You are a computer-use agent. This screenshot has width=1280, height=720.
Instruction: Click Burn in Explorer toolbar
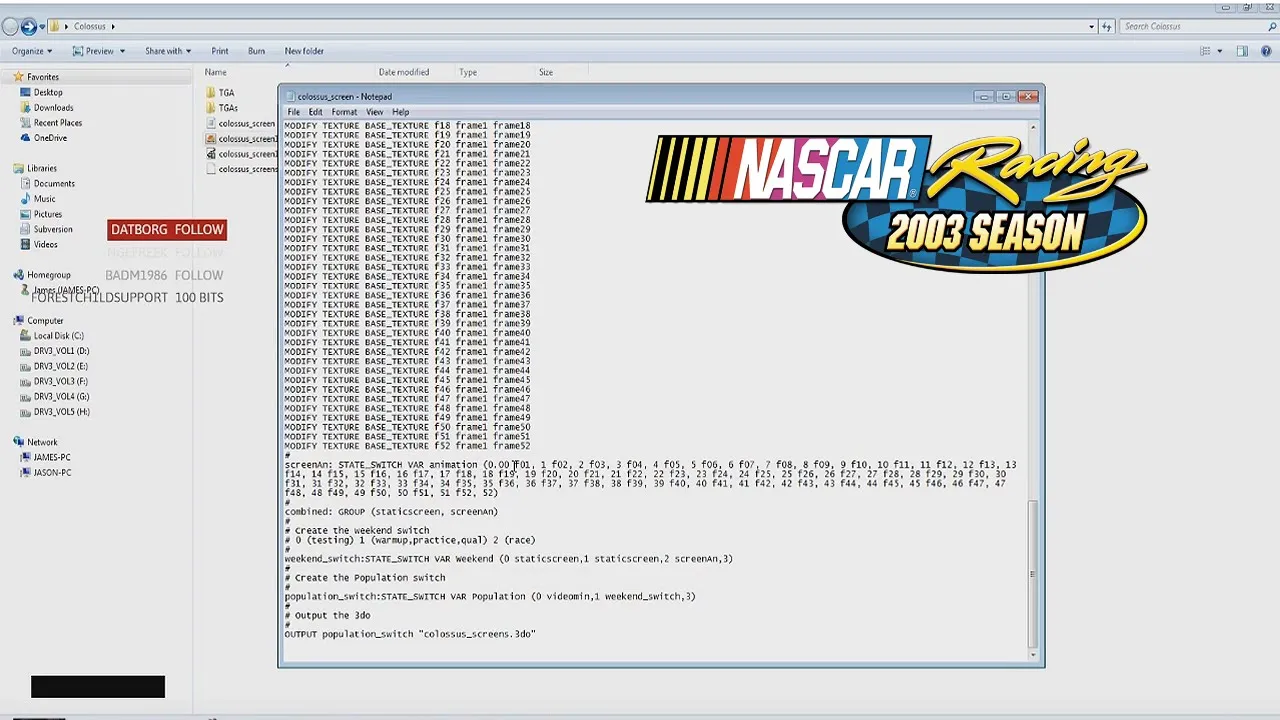[256, 51]
